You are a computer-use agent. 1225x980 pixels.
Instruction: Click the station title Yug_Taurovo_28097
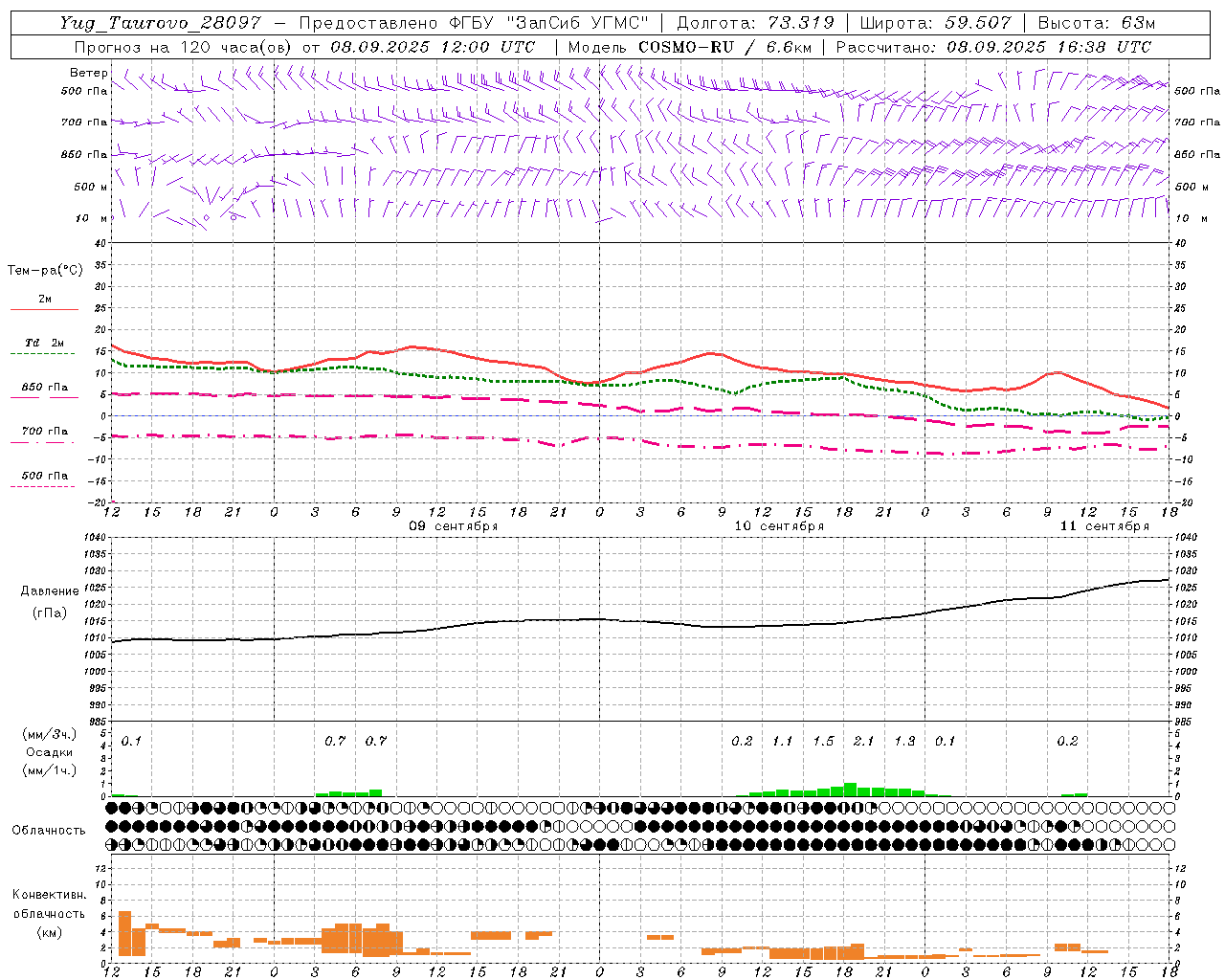point(160,23)
